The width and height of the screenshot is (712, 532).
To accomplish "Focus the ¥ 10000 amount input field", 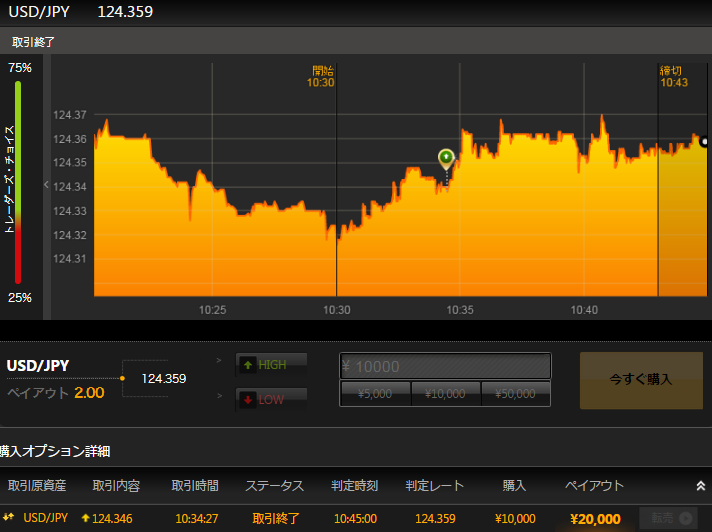I will [445, 366].
